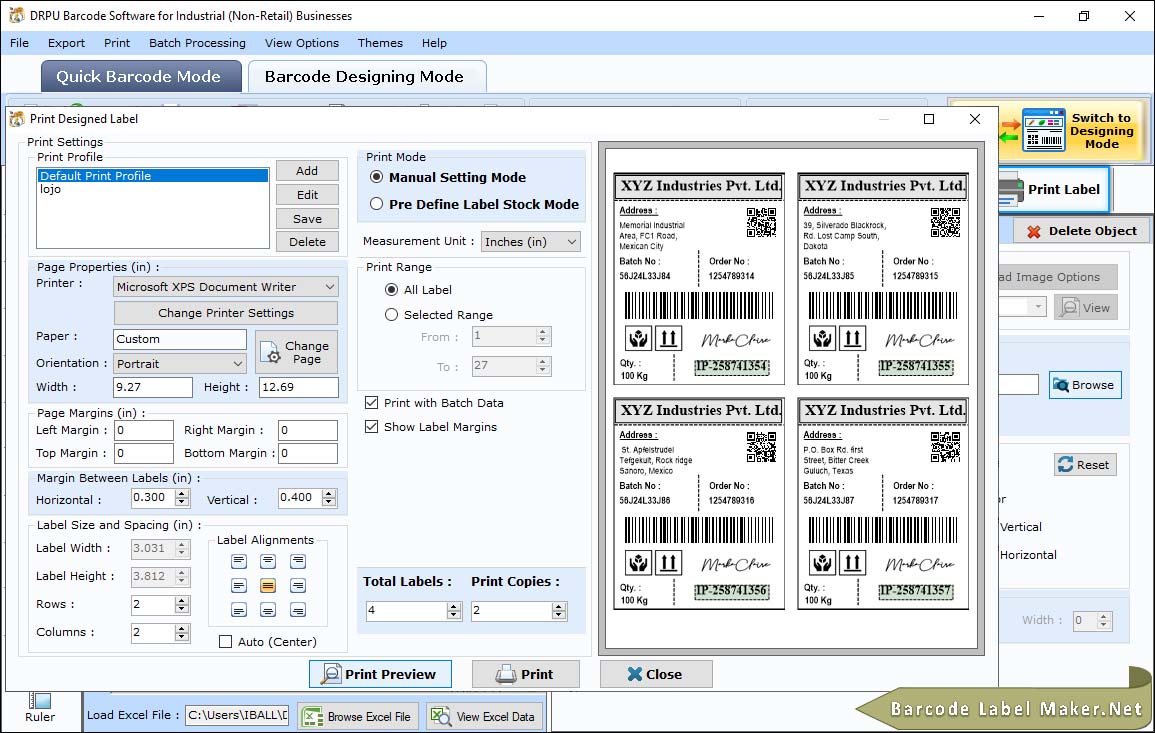Select bottom-center label alignment icon
This screenshot has height=733, width=1155.
pyautogui.click(x=268, y=610)
